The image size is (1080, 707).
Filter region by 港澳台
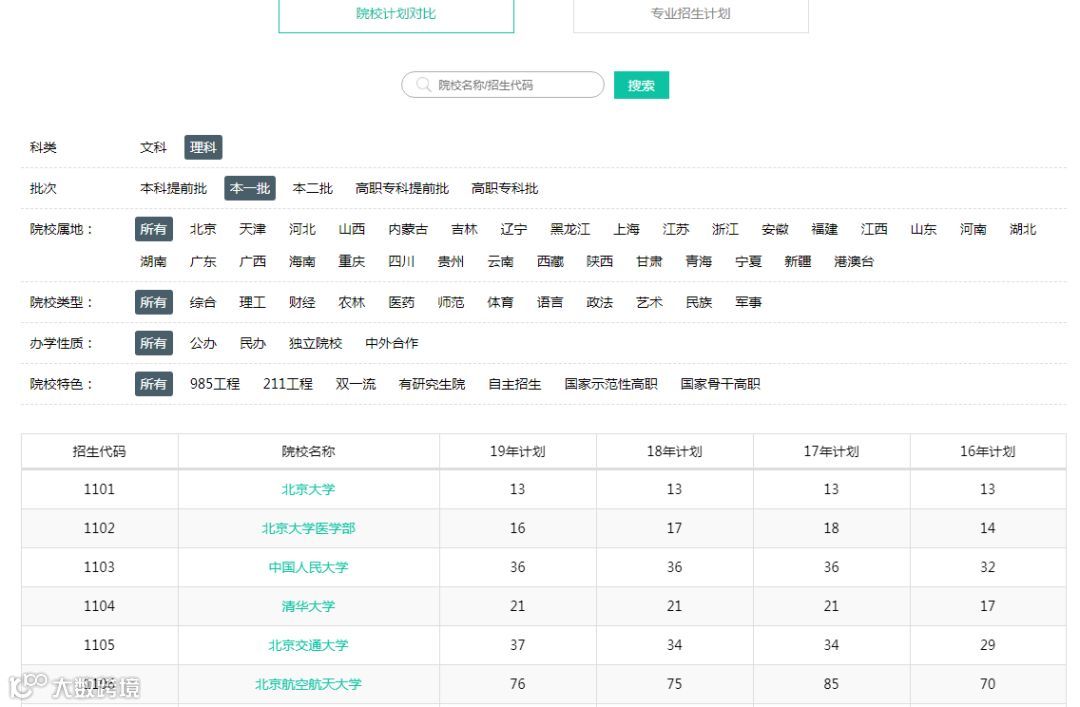pos(854,262)
